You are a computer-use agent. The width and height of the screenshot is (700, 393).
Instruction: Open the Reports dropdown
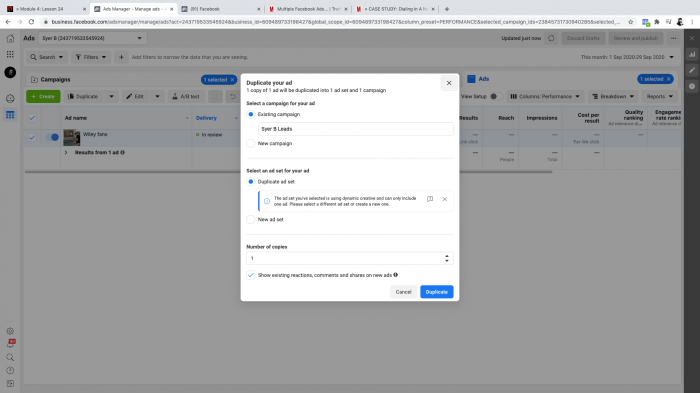pyautogui.click(x=659, y=96)
